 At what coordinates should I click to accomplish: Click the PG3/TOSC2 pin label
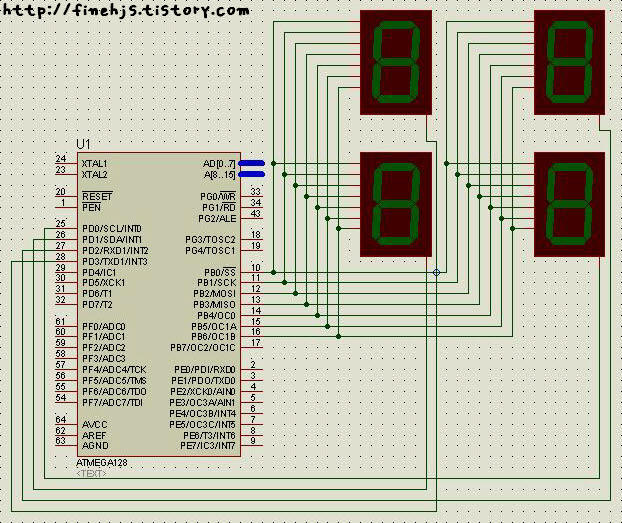point(211,240)
